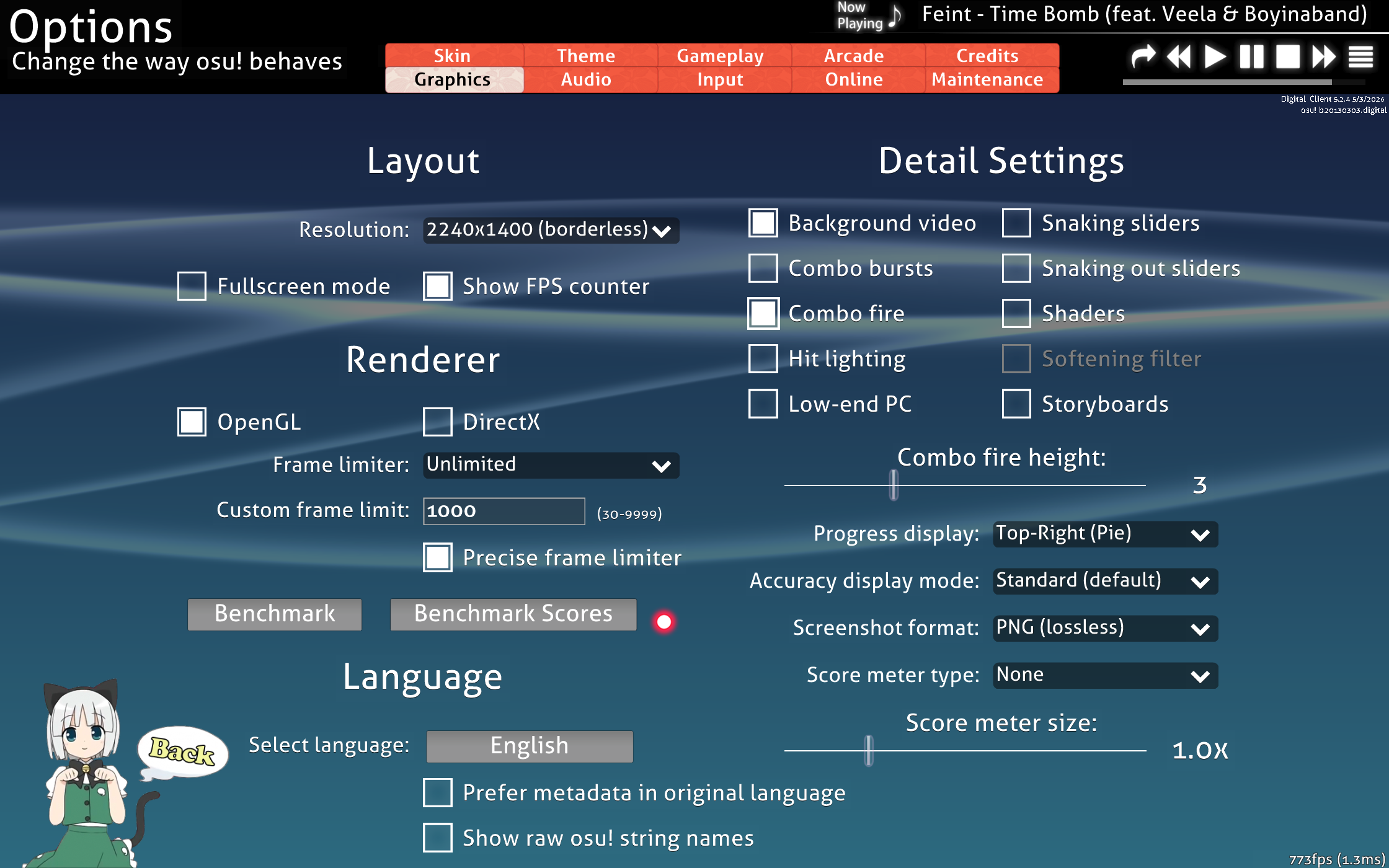Open the Resolution dropdown
Viewport: 1389px width, 868px height.
(x=551, y=230)
